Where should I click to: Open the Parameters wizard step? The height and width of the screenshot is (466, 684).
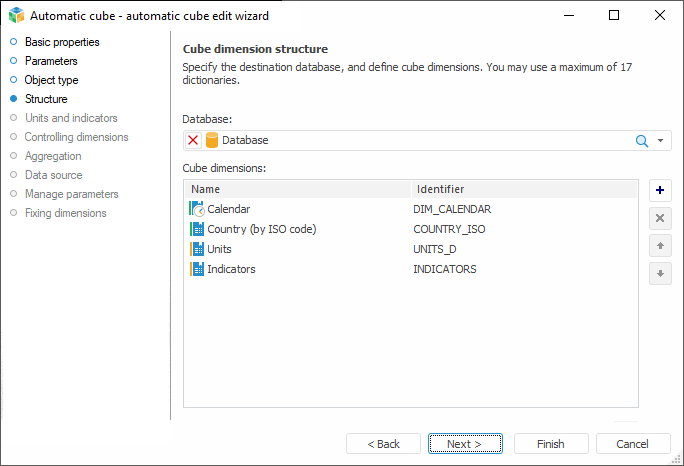(x=51, y=61)
